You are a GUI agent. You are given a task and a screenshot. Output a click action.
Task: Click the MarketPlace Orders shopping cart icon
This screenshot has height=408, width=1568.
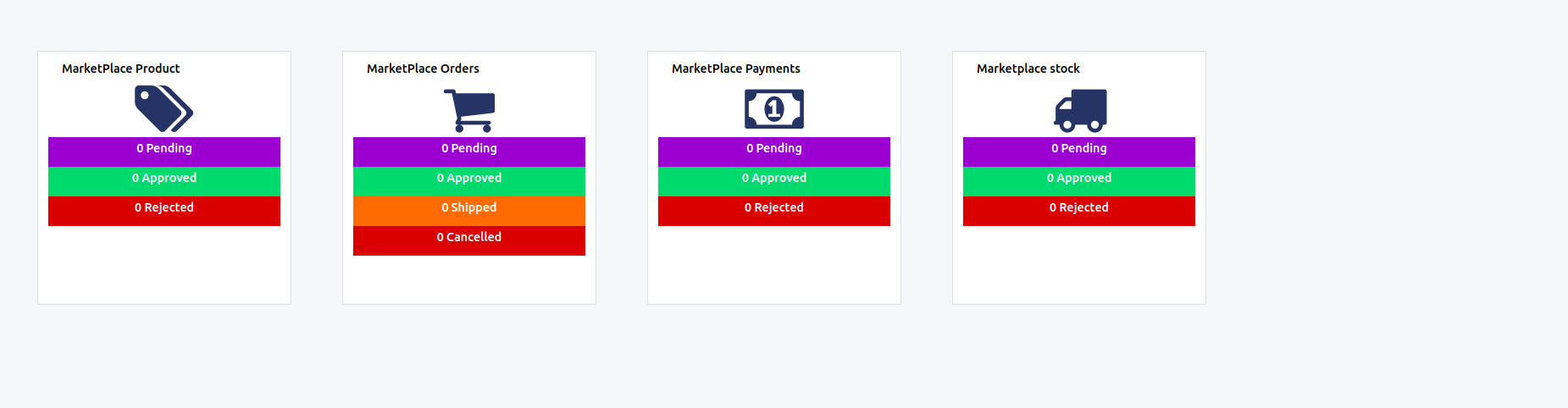tap(468, 110)
